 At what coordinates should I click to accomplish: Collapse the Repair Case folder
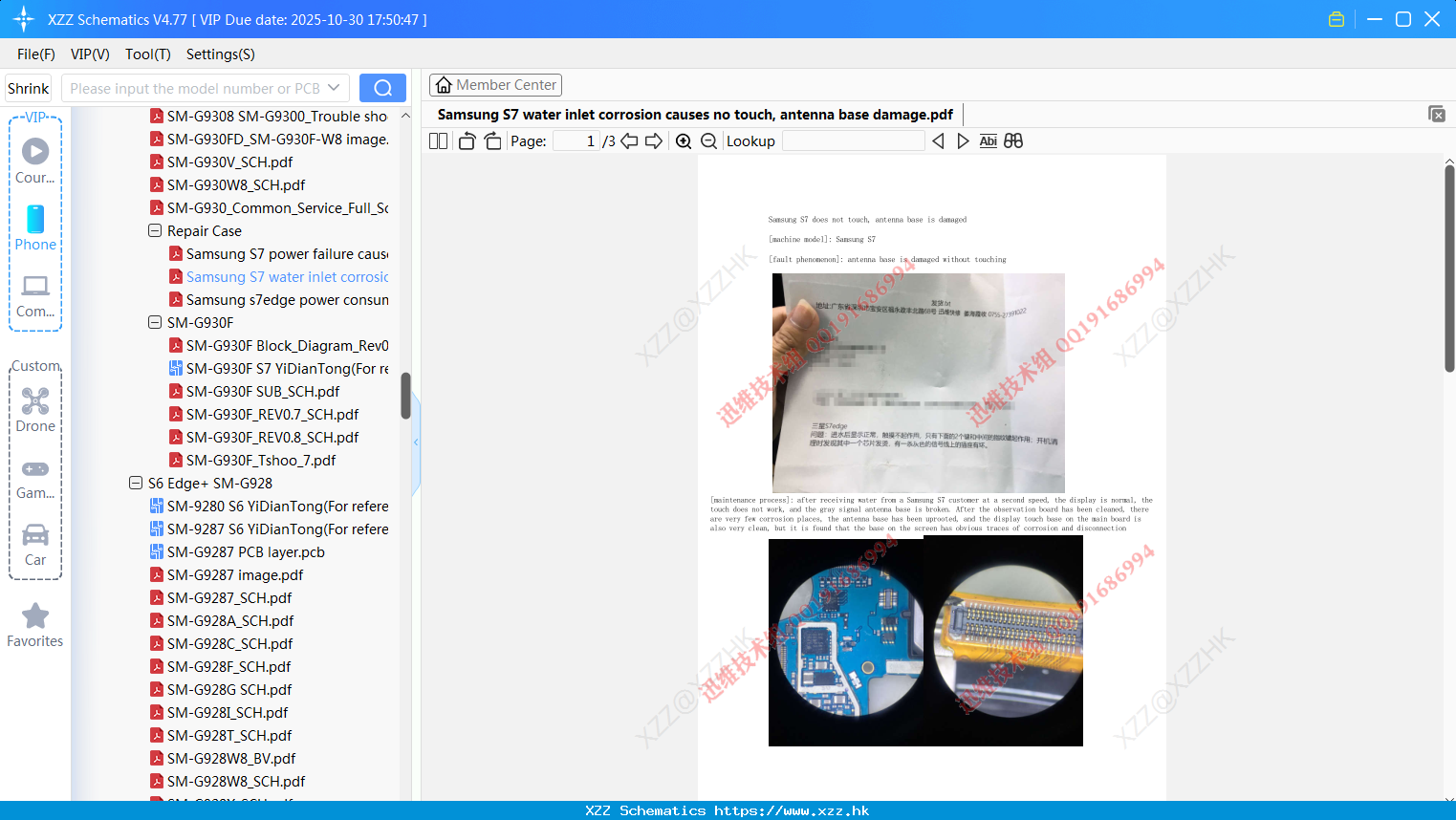(x=155, y=230)
